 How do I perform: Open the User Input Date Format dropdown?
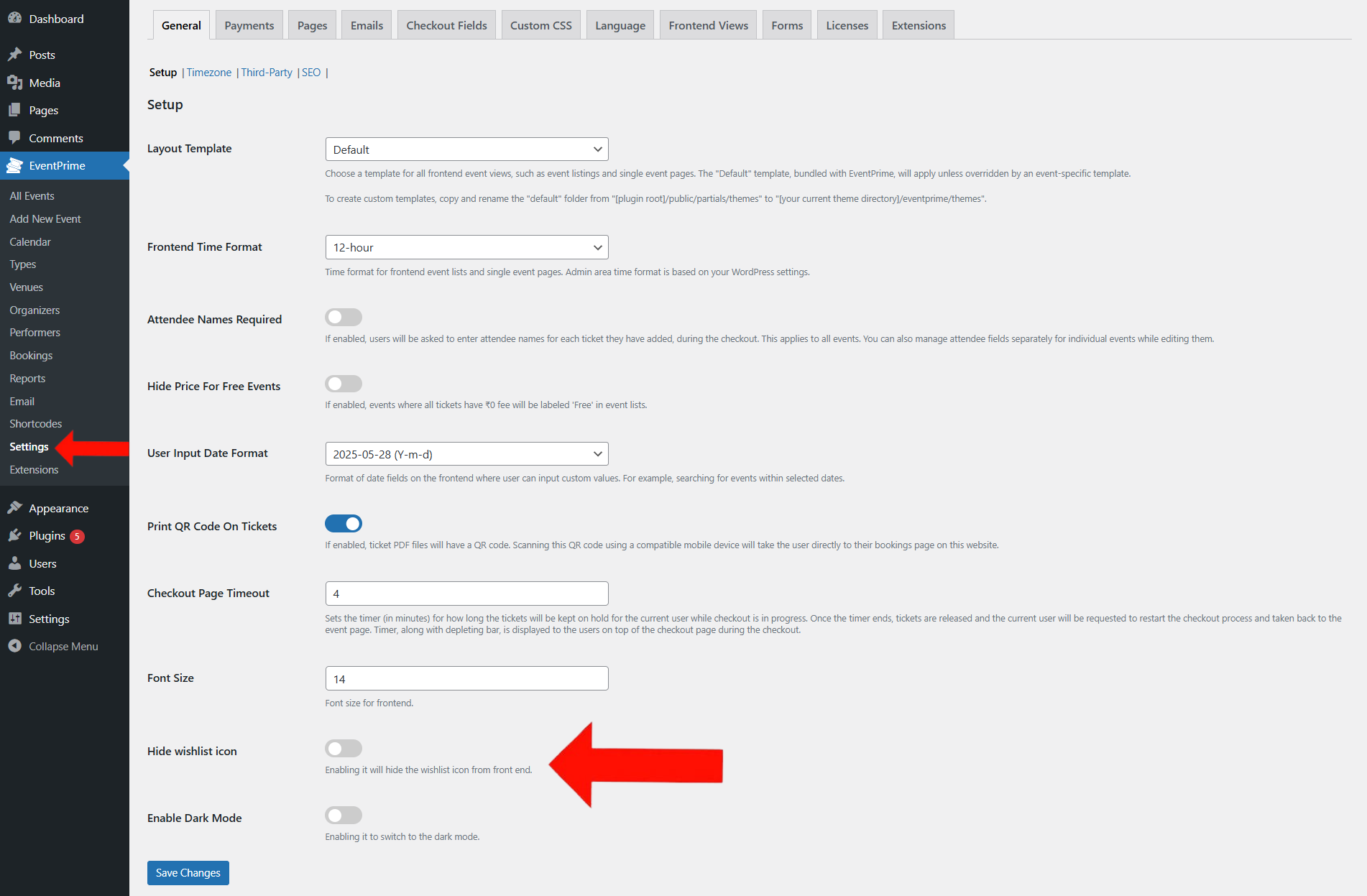coord(466,454)
